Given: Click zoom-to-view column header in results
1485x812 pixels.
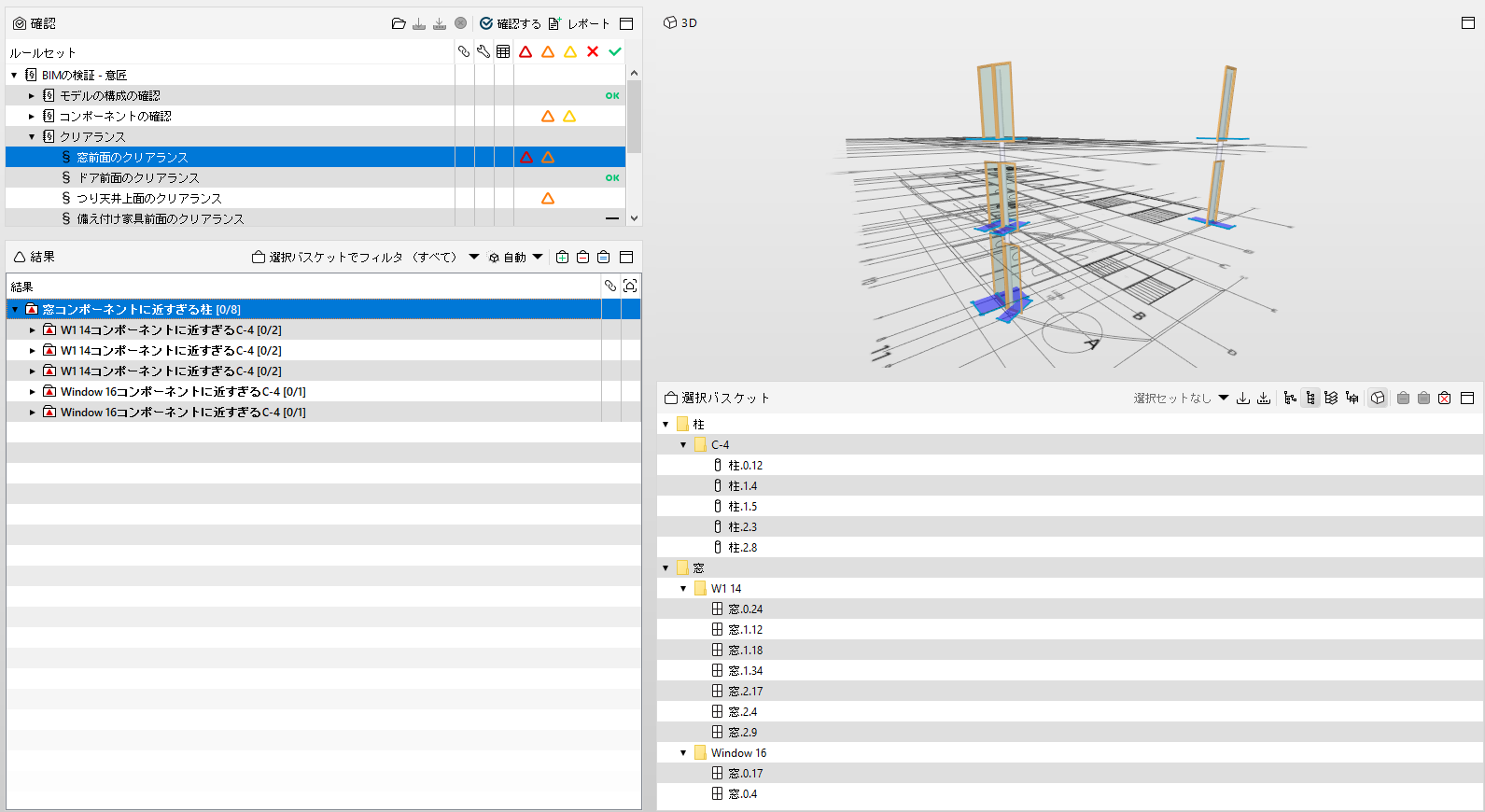Looking at the screenshot, I should pyautogui.click(x=630, y=286).
